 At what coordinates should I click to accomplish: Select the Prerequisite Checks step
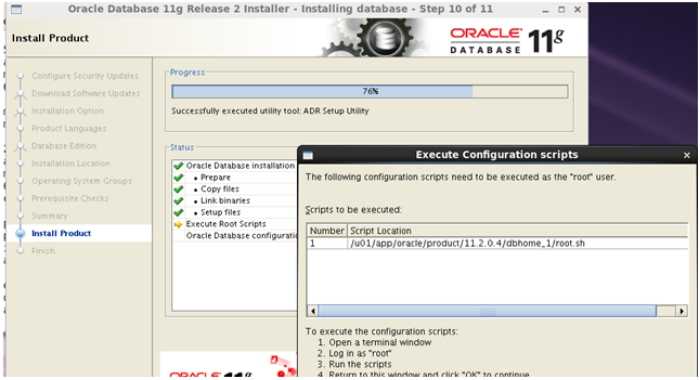[x=70, y=198]
